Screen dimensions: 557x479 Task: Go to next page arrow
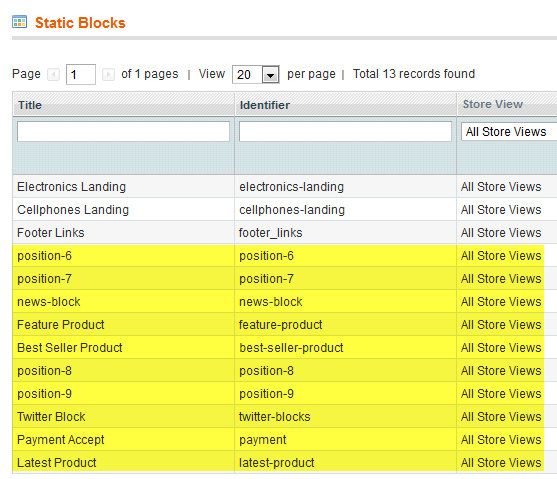[x=108, y=75]
